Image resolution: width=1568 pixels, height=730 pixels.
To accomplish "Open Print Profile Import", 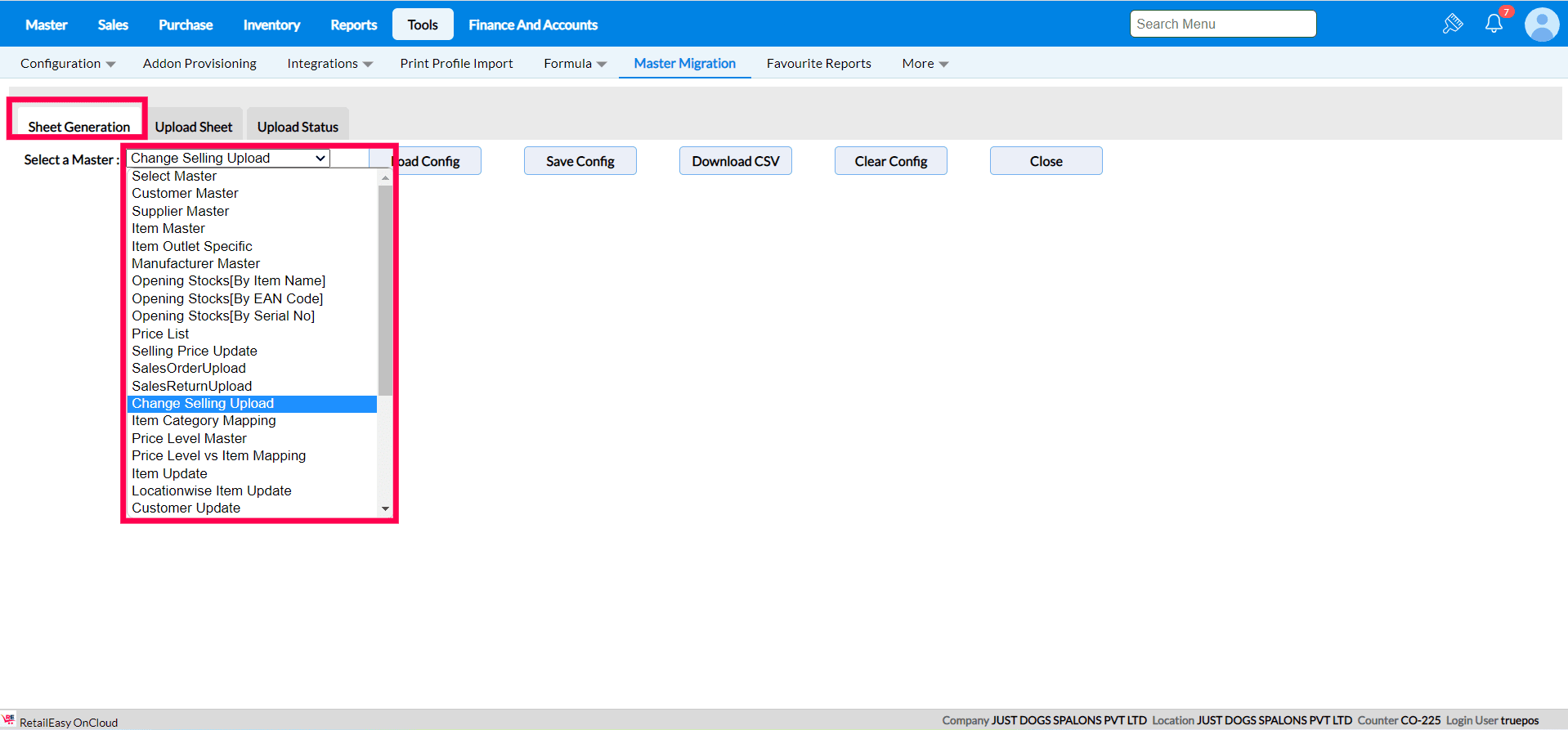I will 456,64.
